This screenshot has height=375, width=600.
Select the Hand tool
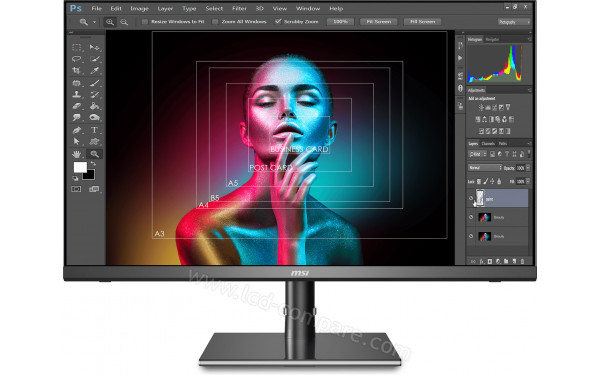(x=77, y=154)
